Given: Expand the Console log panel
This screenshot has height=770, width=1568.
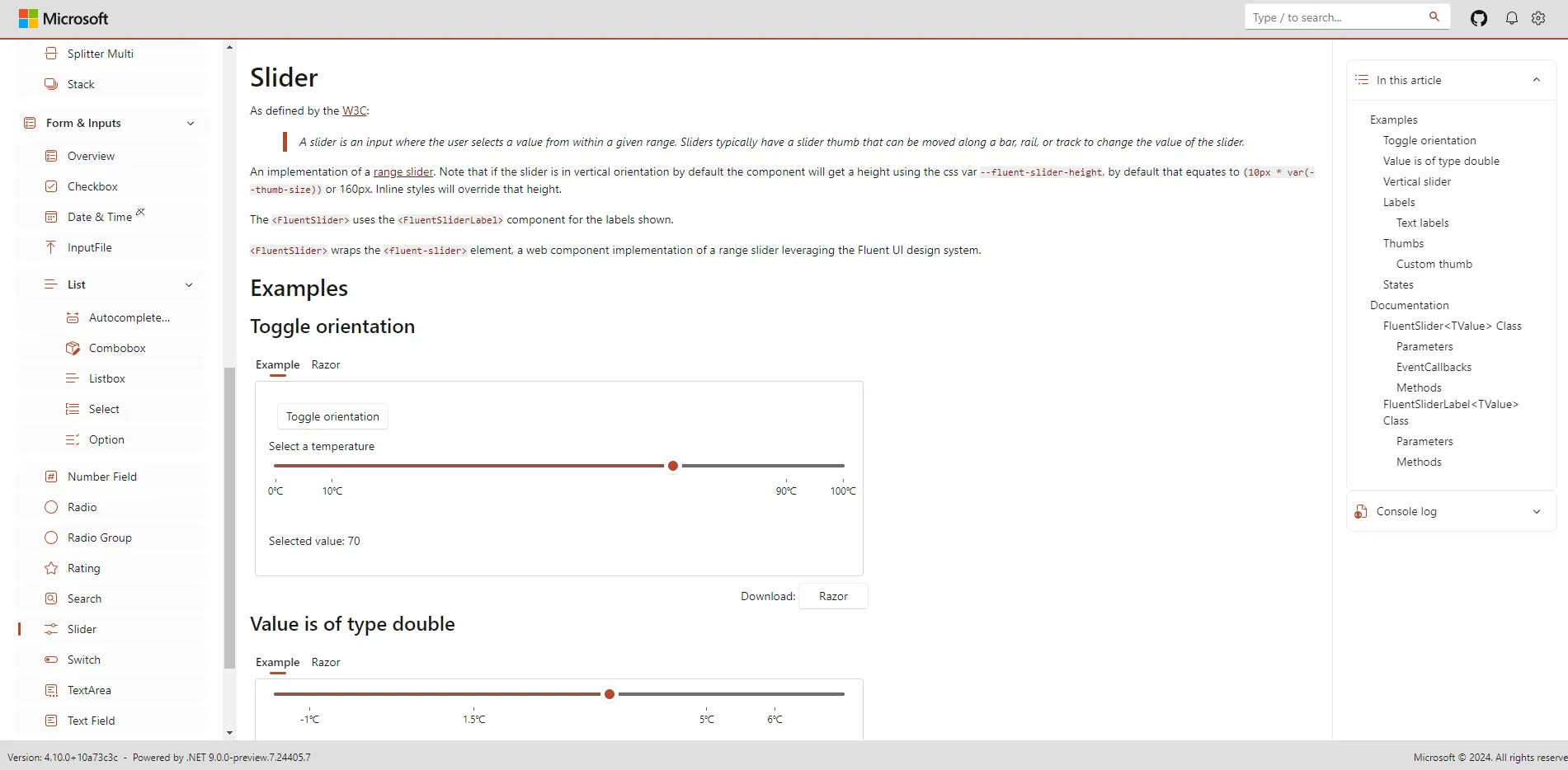Looking at the screenshot, I should [1536, 511].
